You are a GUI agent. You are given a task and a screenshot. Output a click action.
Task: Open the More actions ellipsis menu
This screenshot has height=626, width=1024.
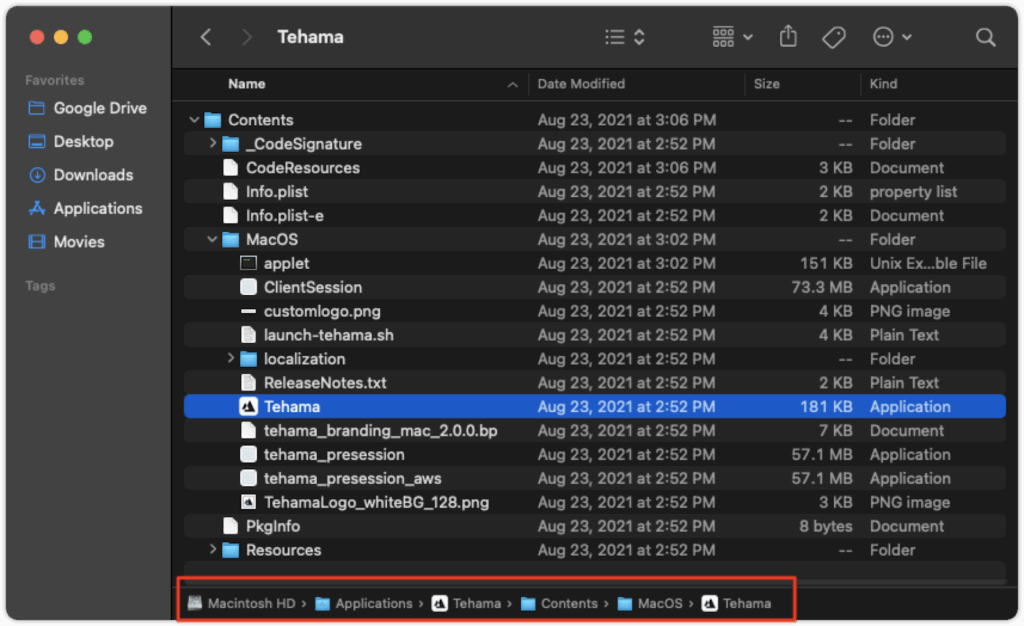click(892, 37)
